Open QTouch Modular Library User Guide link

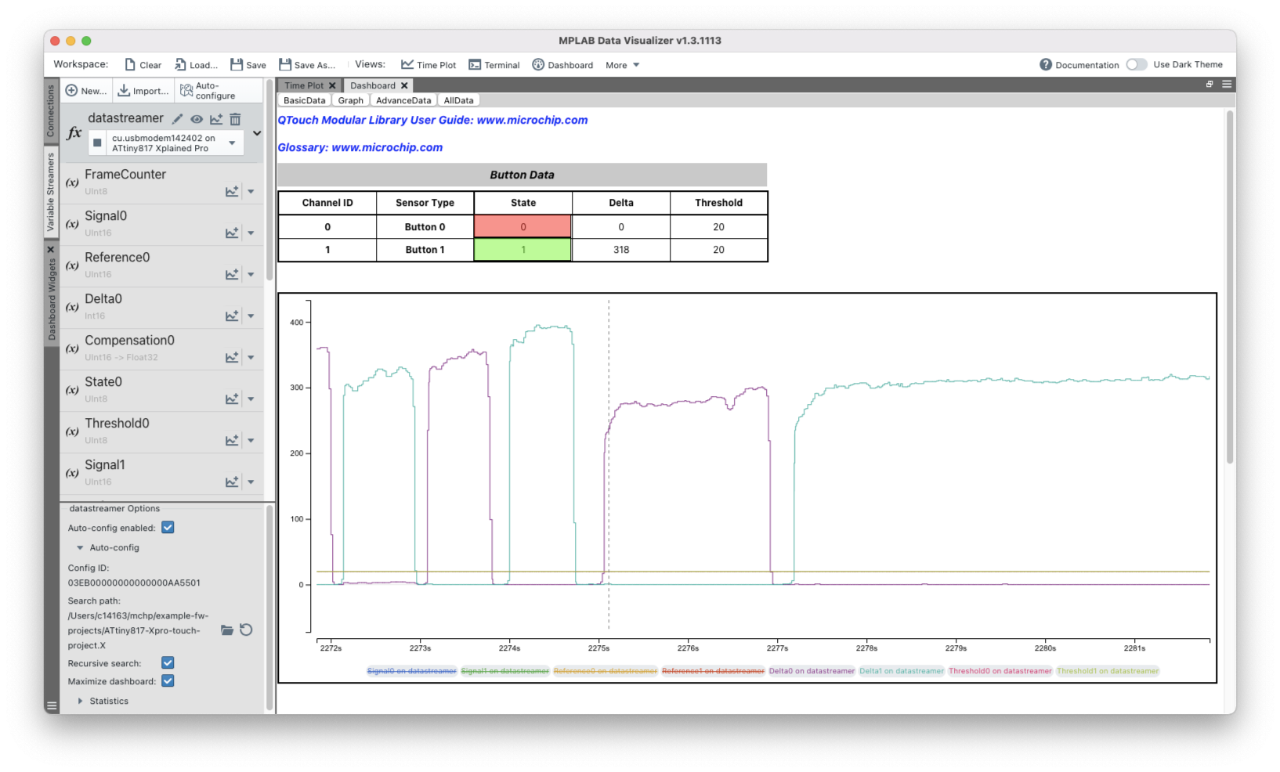point(432,120)
